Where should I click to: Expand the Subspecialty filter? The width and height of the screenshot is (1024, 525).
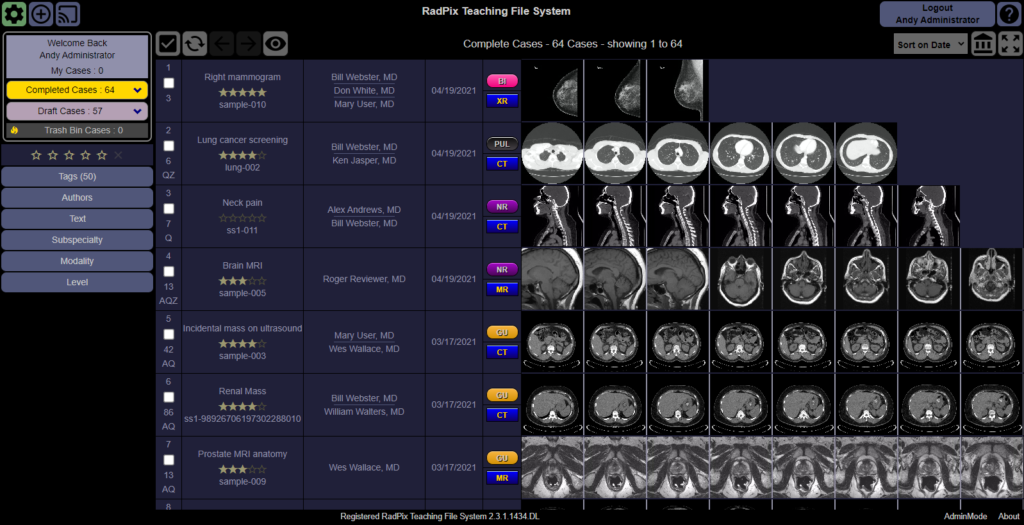pos(77,240)
